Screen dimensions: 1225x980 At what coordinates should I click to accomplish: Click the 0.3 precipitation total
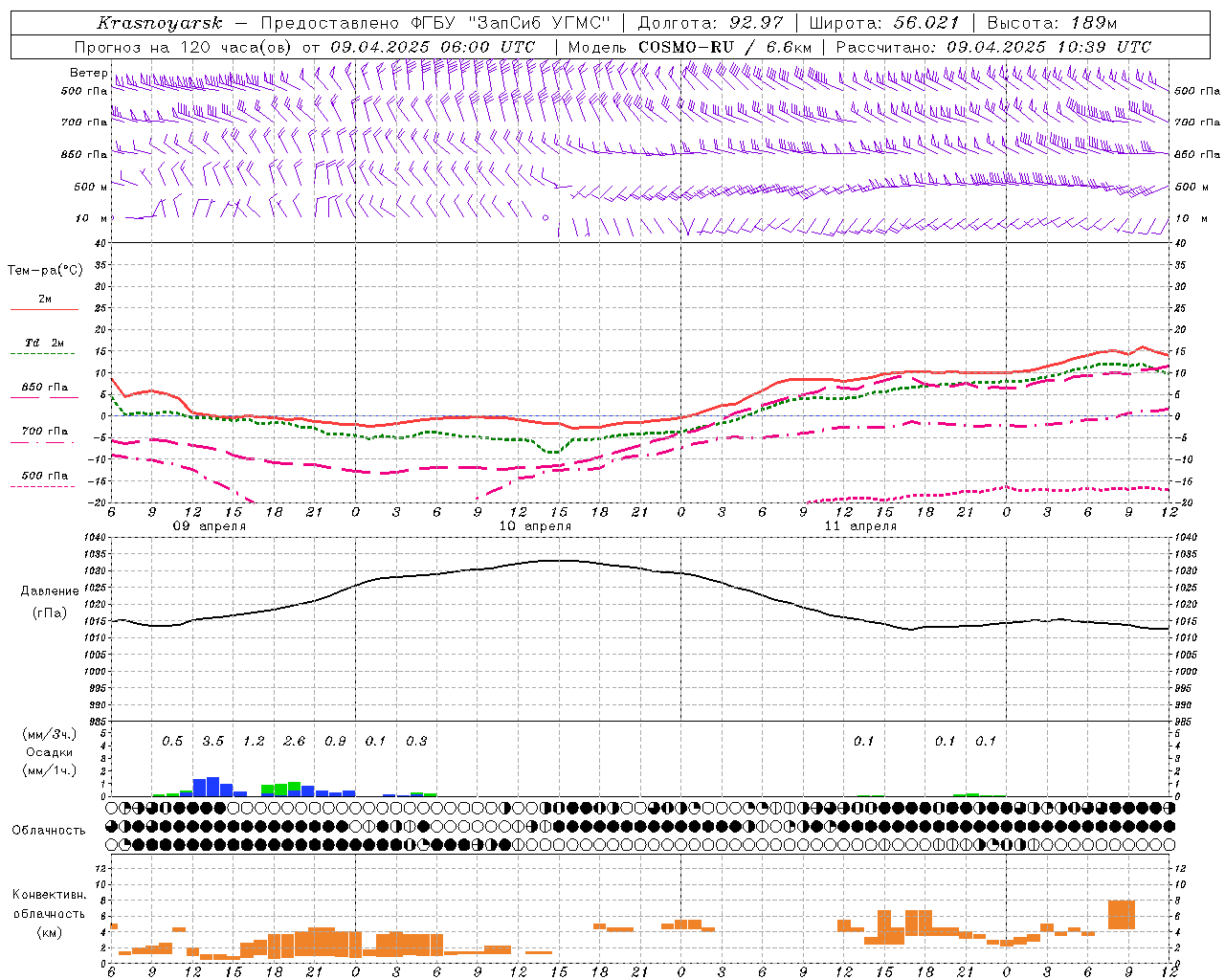coord(416,741)
